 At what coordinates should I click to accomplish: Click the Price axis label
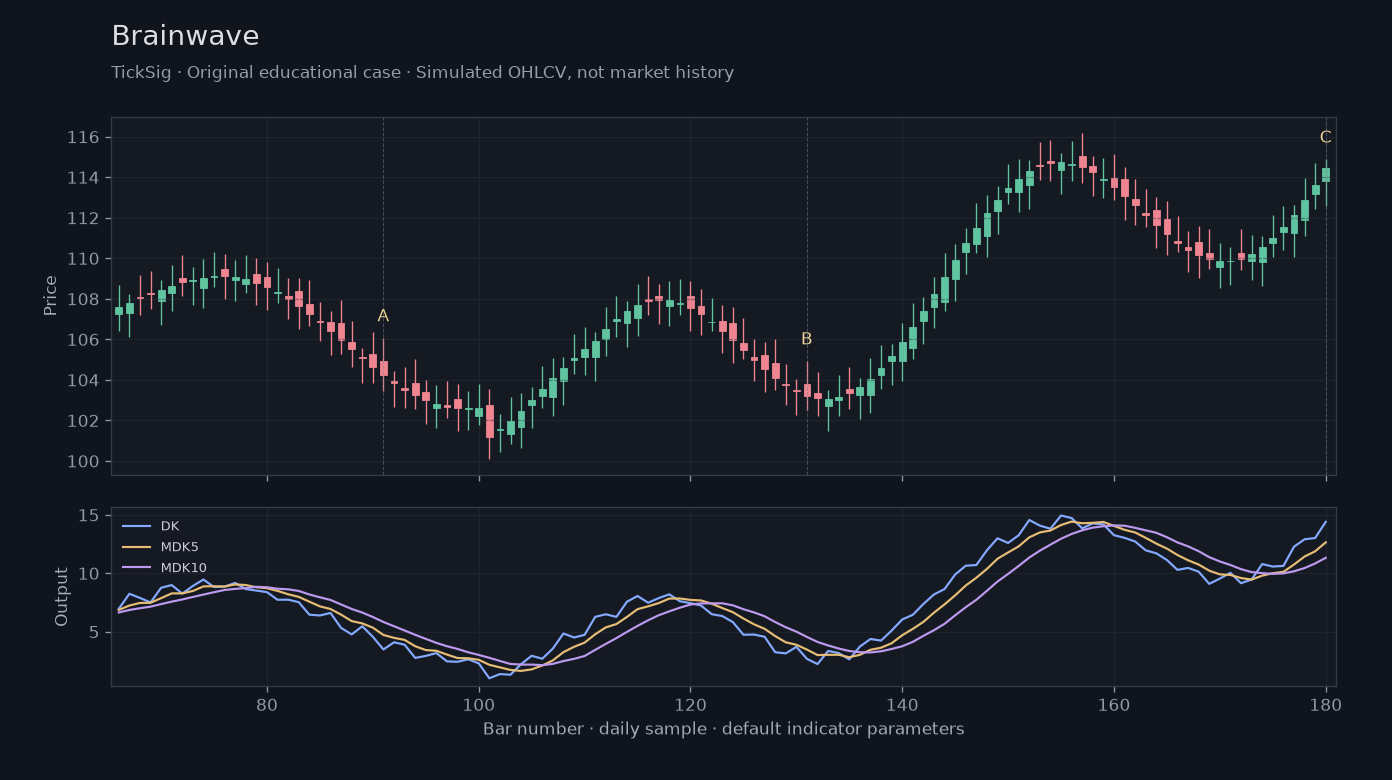pyautogui.click(x=50, y=296)
